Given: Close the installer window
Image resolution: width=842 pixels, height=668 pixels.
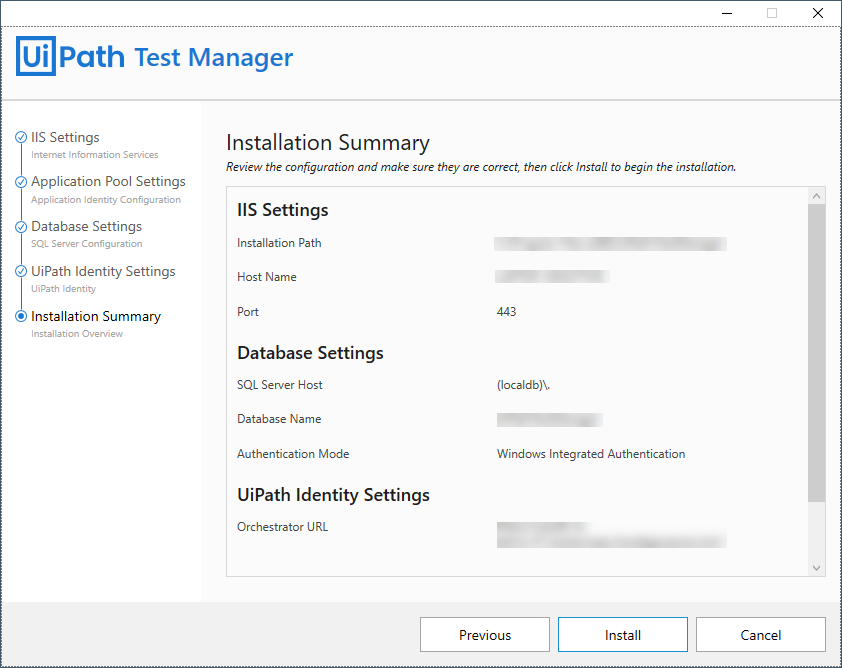Looking at the screenshot, I should click(x=817, y=13).
